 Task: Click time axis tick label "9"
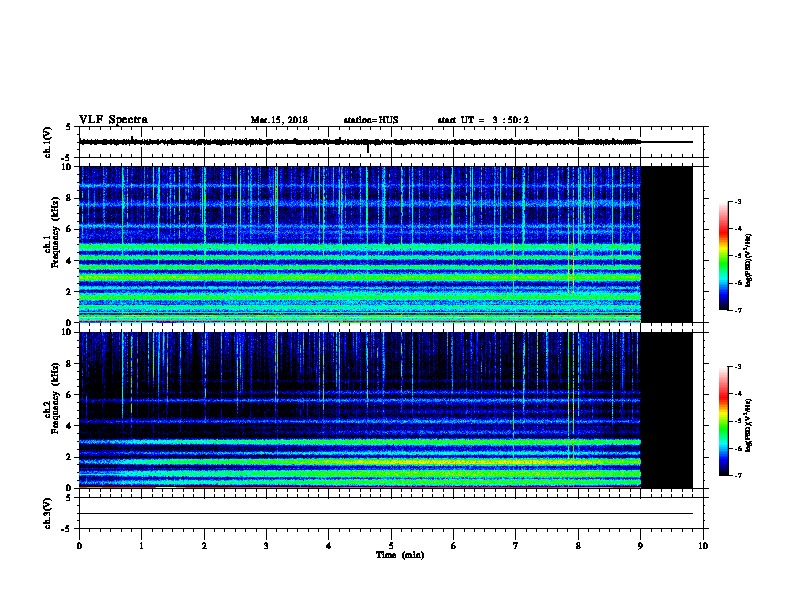[640, 545]
